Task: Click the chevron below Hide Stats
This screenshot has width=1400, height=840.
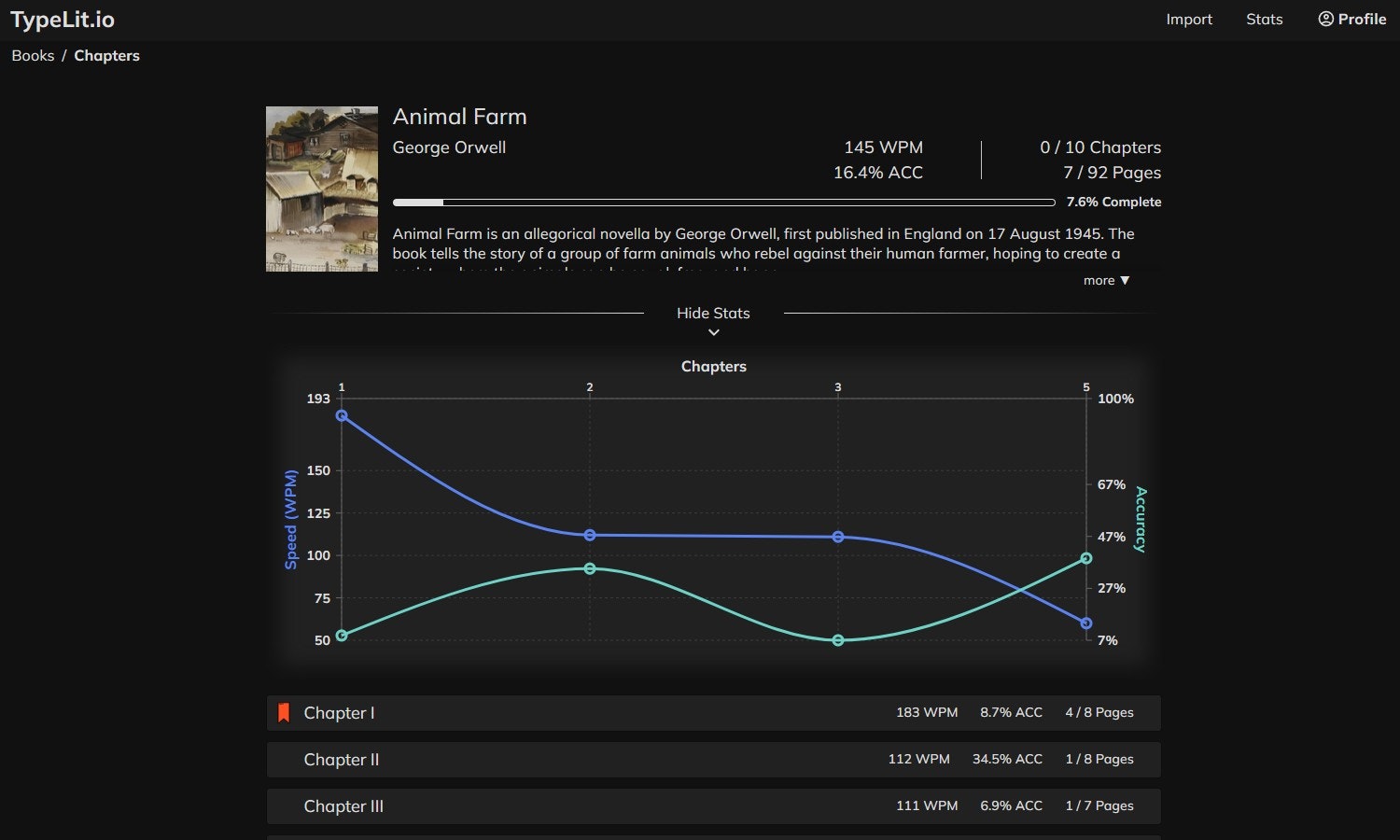Action: 714,332
